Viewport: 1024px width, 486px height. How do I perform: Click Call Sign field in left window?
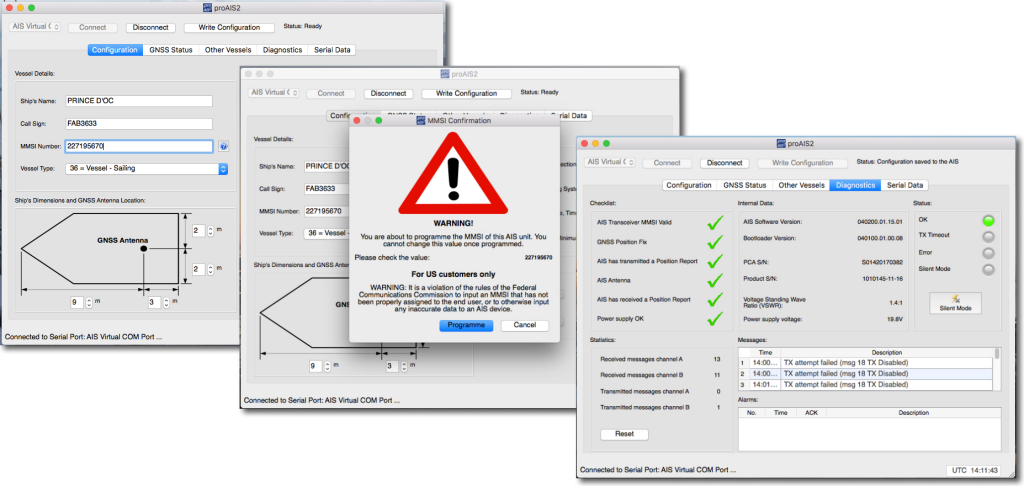coord(139,123)
